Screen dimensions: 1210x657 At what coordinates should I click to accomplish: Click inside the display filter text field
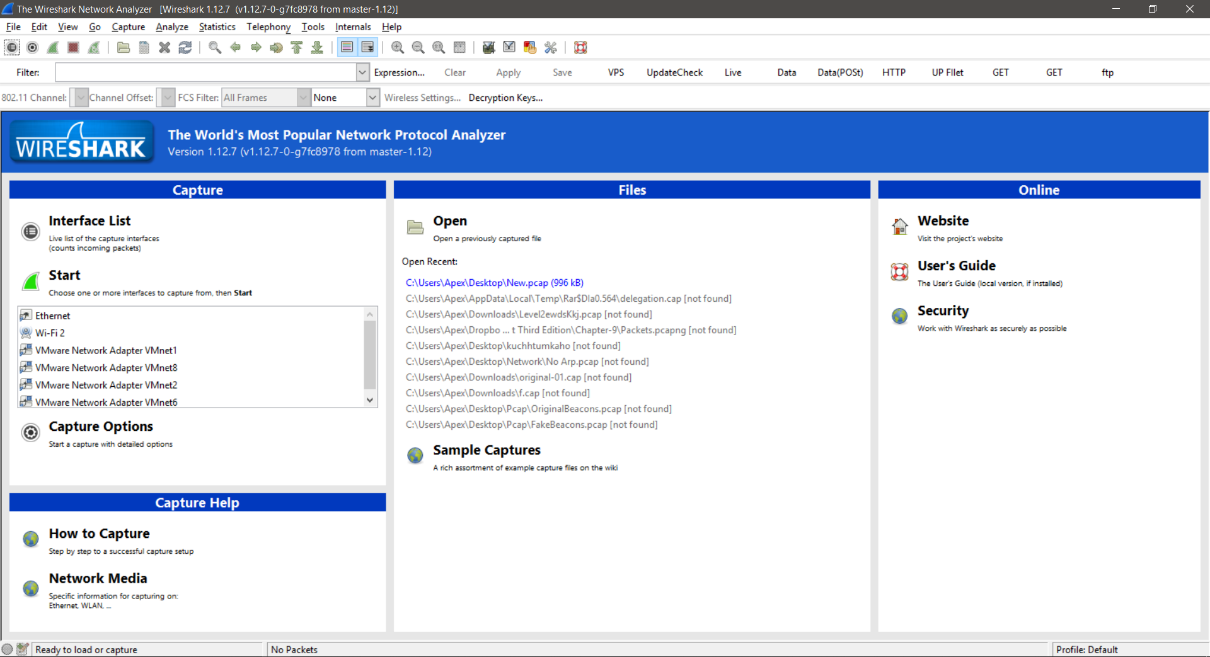click(x=206, y=72)
